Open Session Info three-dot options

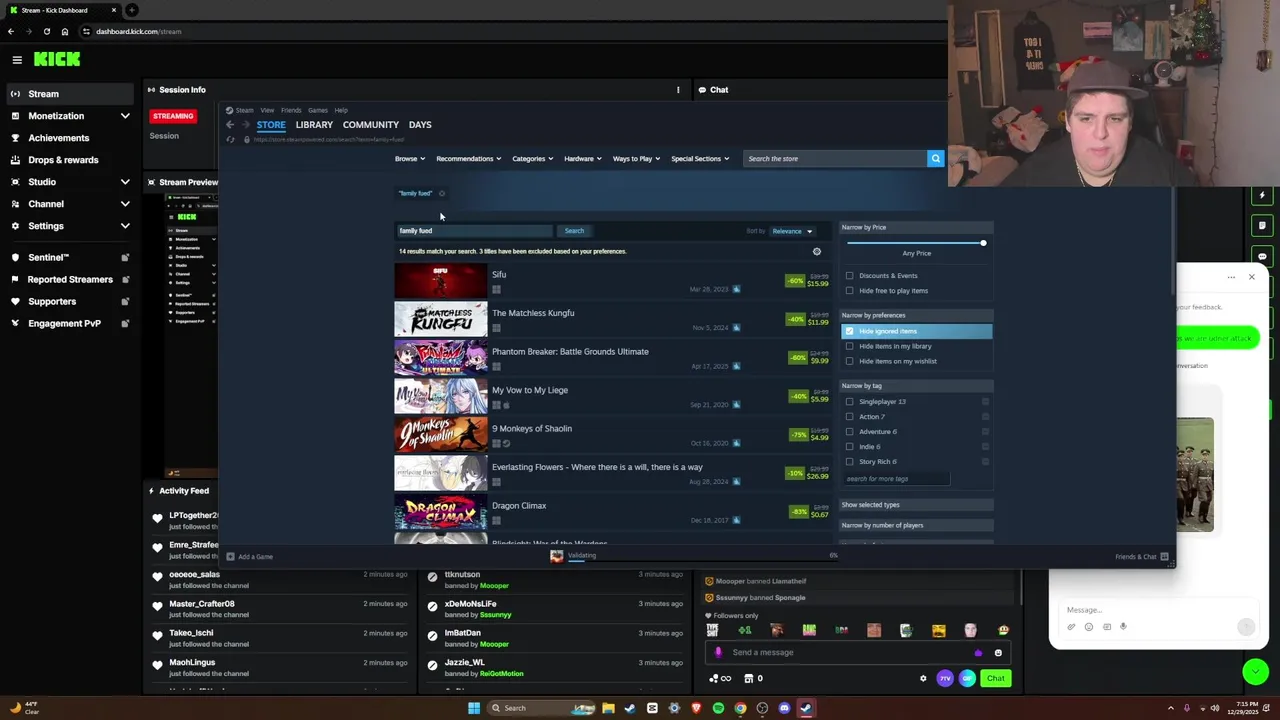click(x=678, y=90)
